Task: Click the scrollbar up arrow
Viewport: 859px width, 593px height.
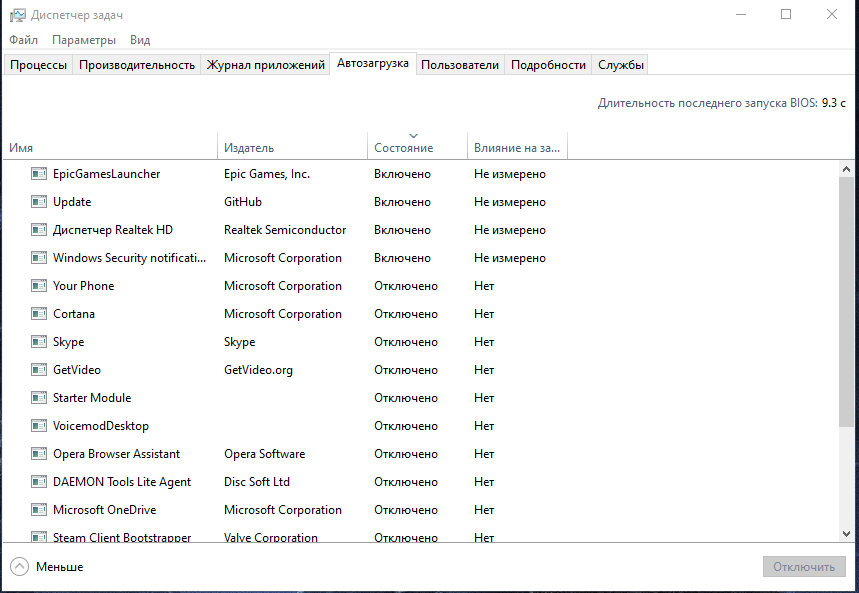Action: [x=846, y=169]
